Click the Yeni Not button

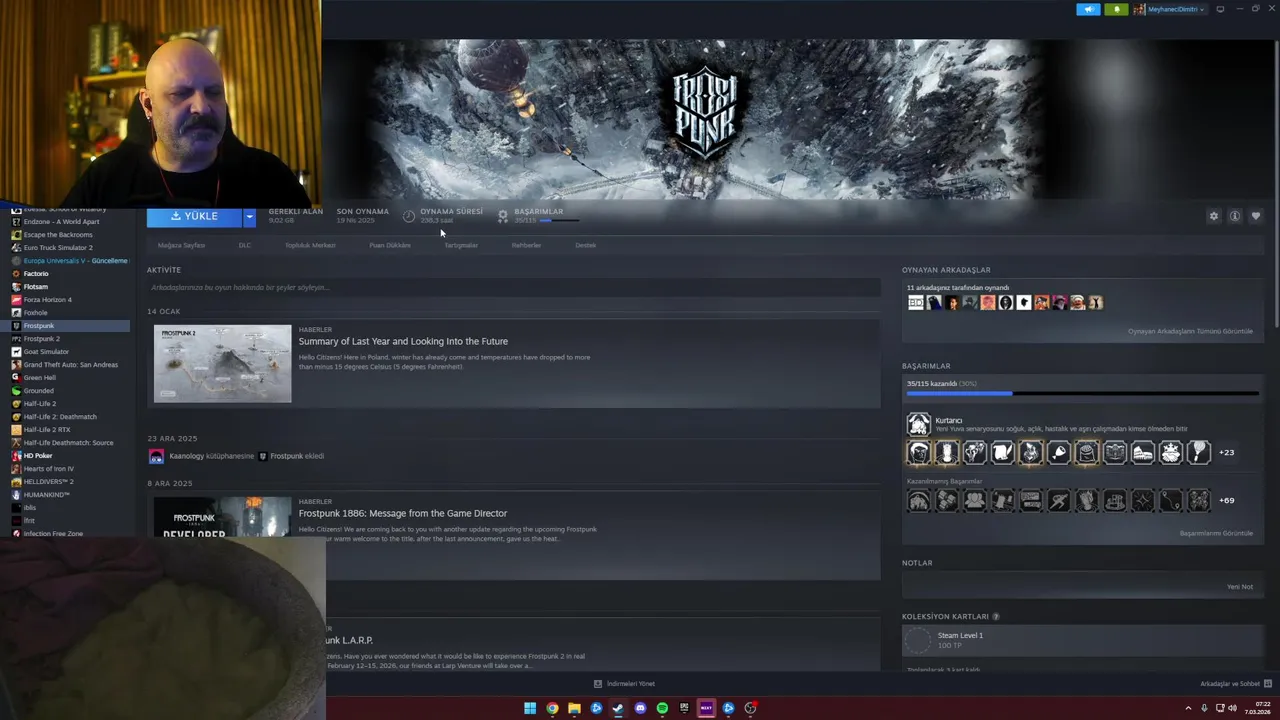(1240, 587)
